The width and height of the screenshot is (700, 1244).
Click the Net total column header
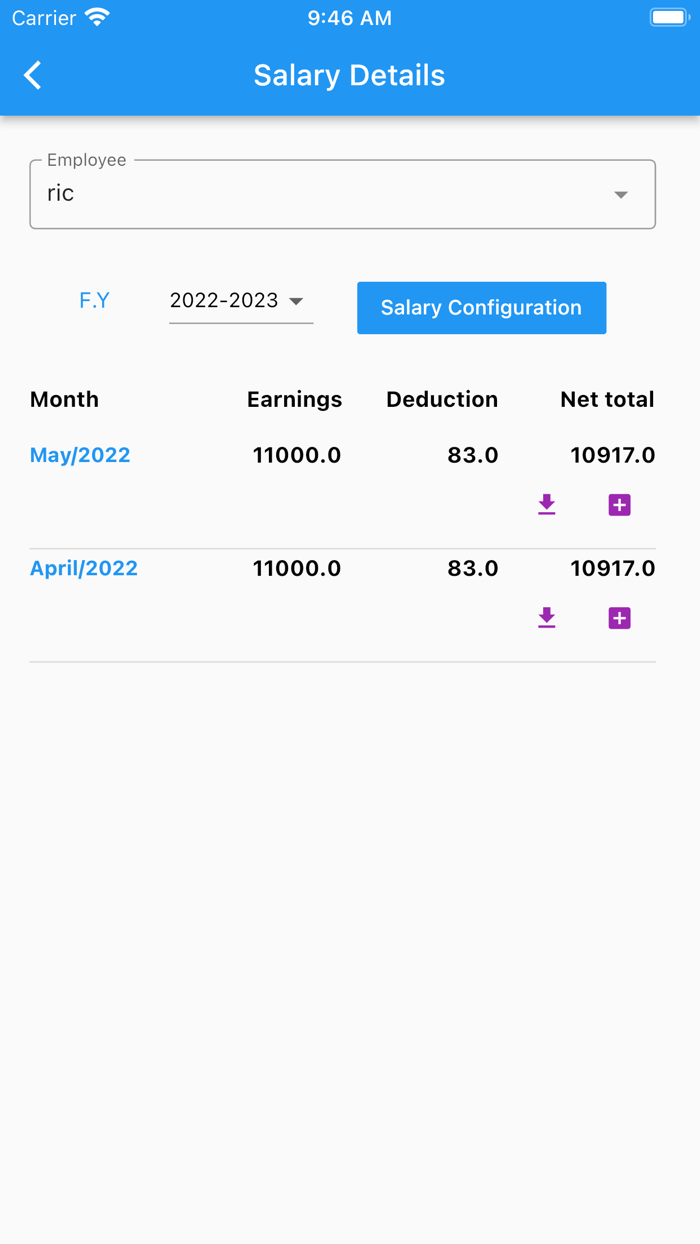[x=607, y=399]
